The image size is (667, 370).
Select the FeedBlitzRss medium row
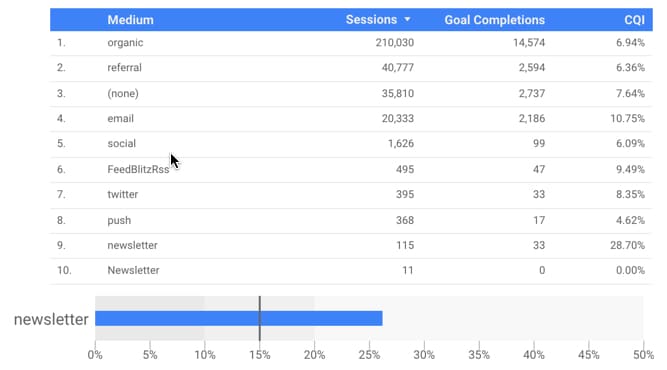click(x=351, y=170)
